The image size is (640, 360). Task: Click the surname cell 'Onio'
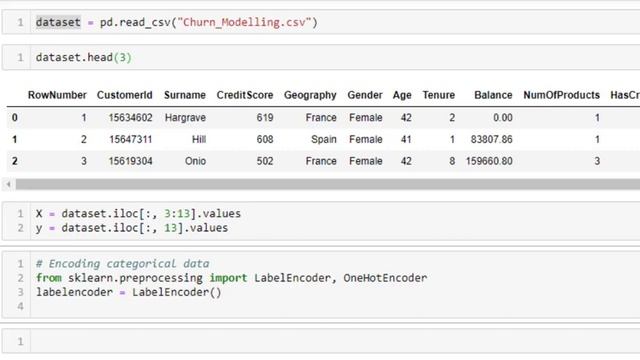pos(196,161)
